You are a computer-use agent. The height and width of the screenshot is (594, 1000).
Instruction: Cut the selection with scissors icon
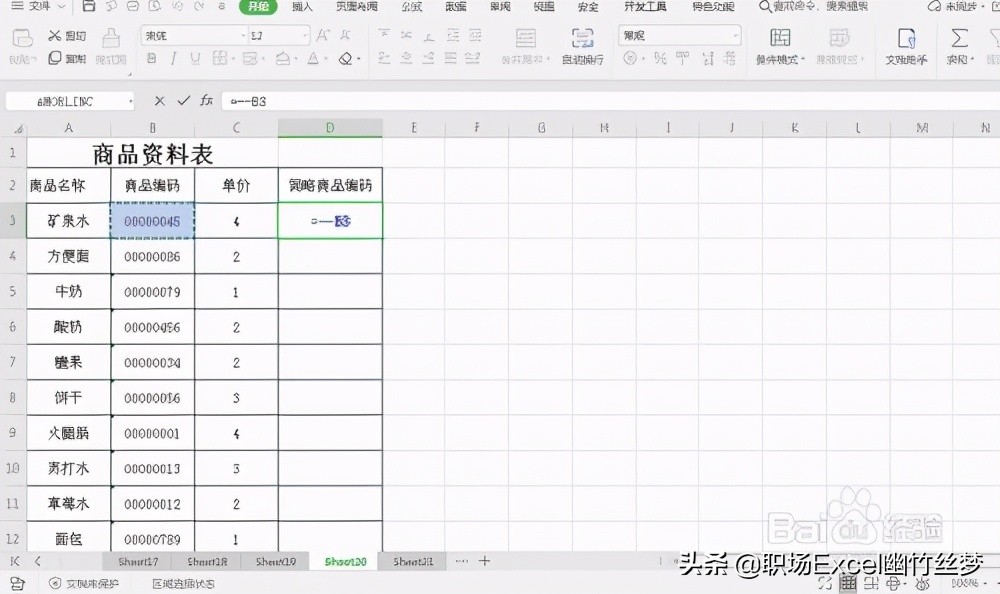55,36
